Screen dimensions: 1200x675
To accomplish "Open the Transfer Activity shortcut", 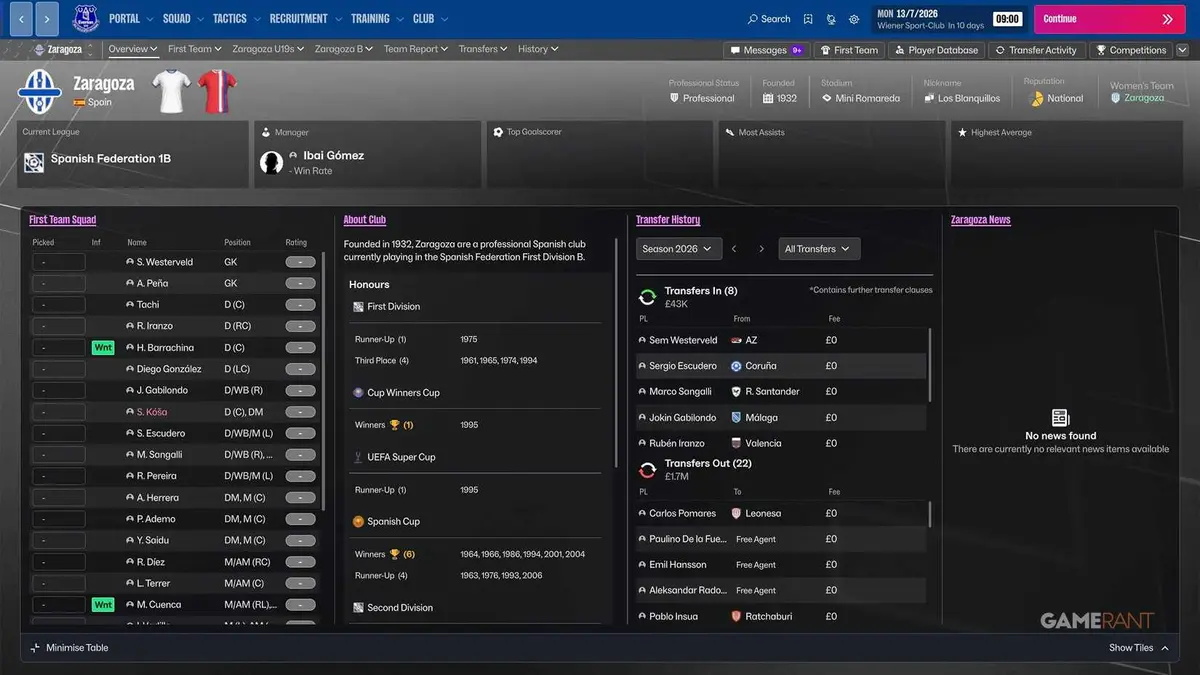I will click(1035, 50).
